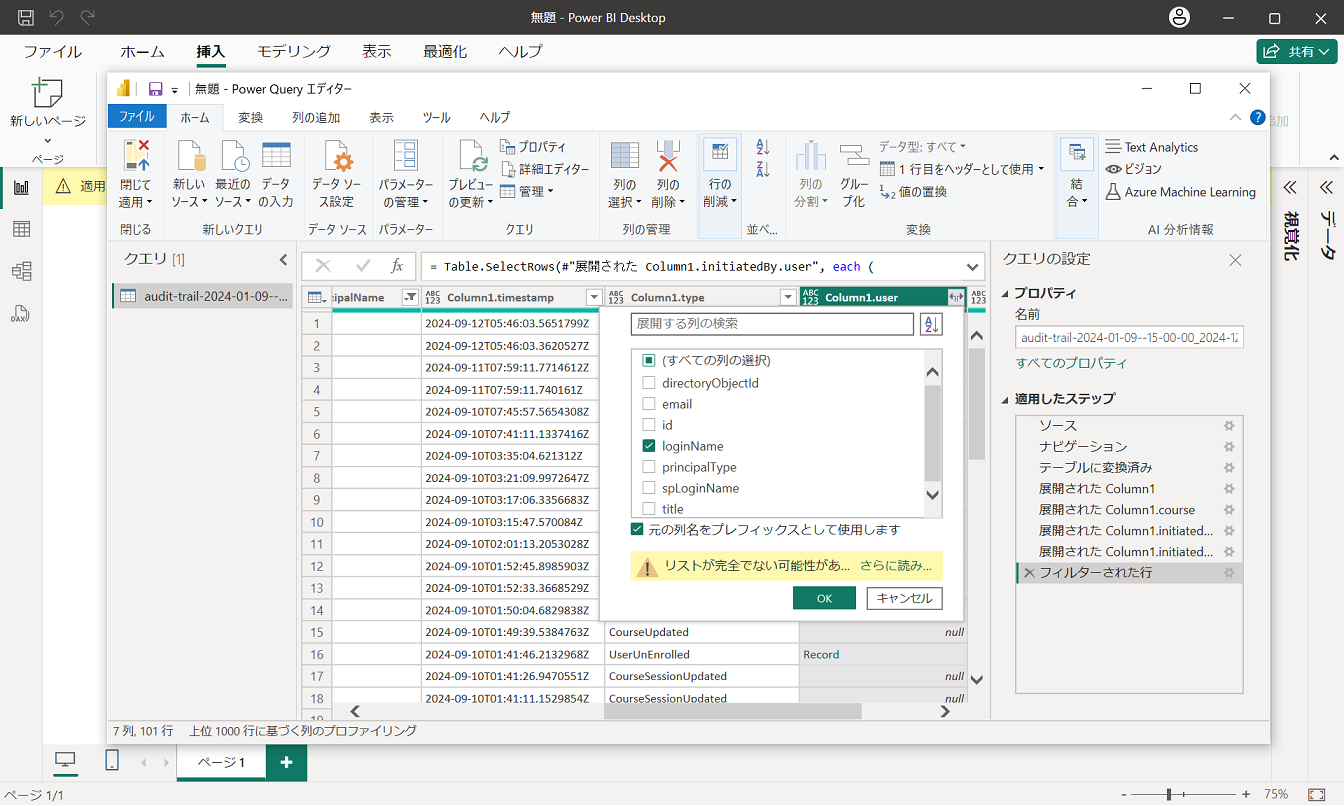Collapse Properties (プロパティ) section

(x=1006, y=294)
